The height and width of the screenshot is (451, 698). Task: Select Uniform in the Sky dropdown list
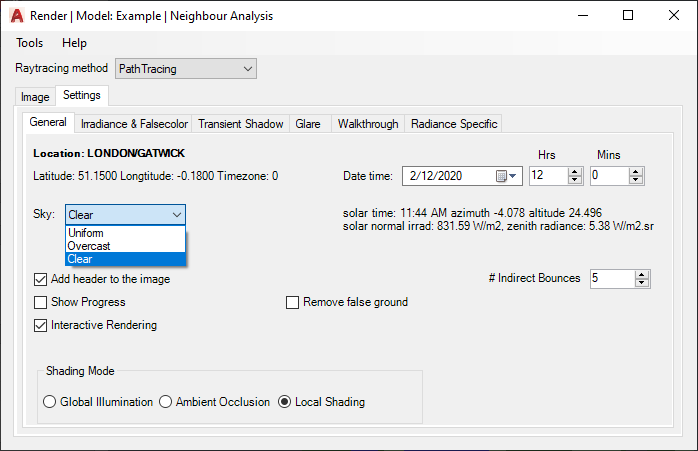86,232
